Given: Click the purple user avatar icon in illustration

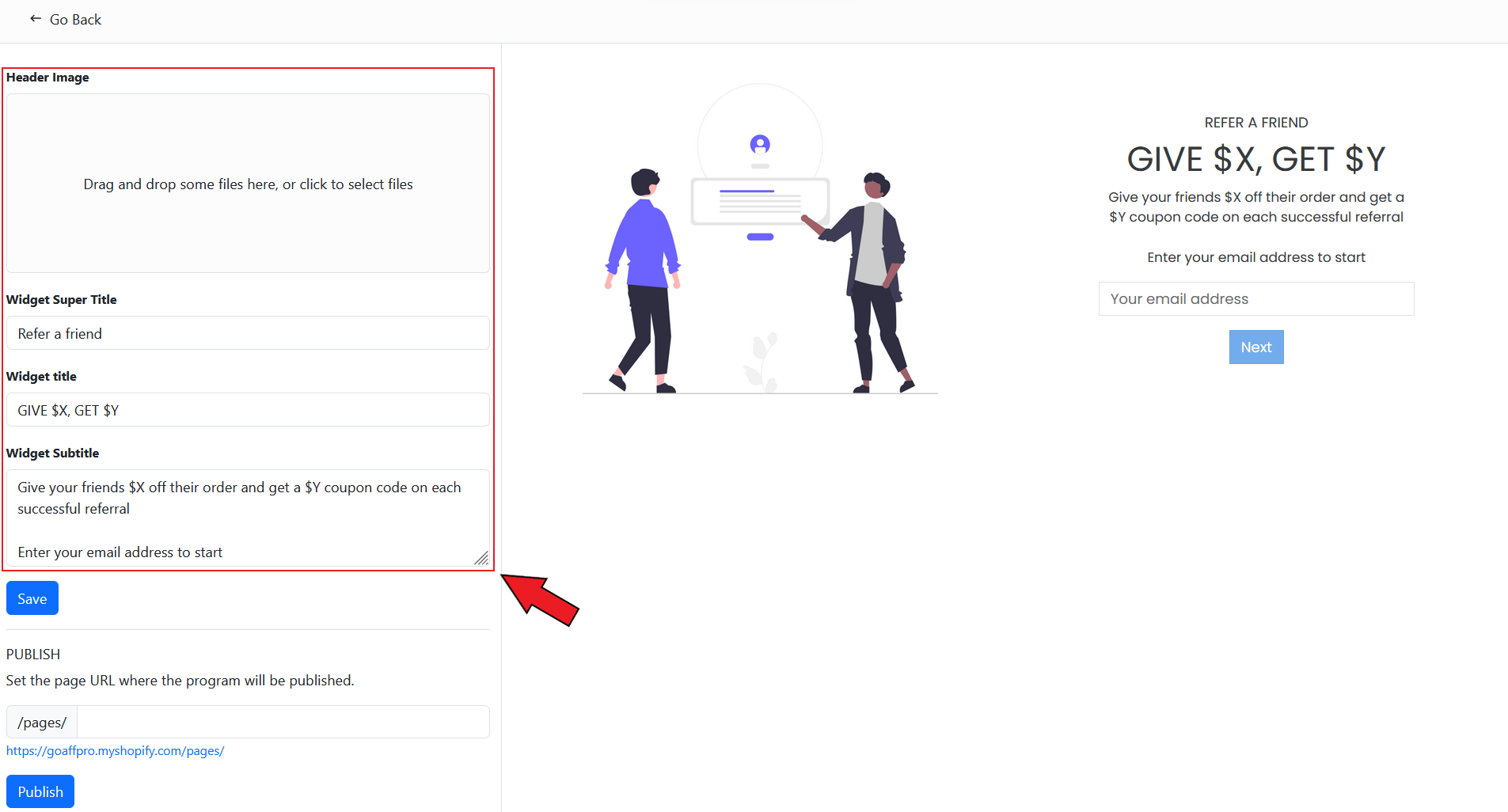Looking at the screenshot, I should (760, 144).
